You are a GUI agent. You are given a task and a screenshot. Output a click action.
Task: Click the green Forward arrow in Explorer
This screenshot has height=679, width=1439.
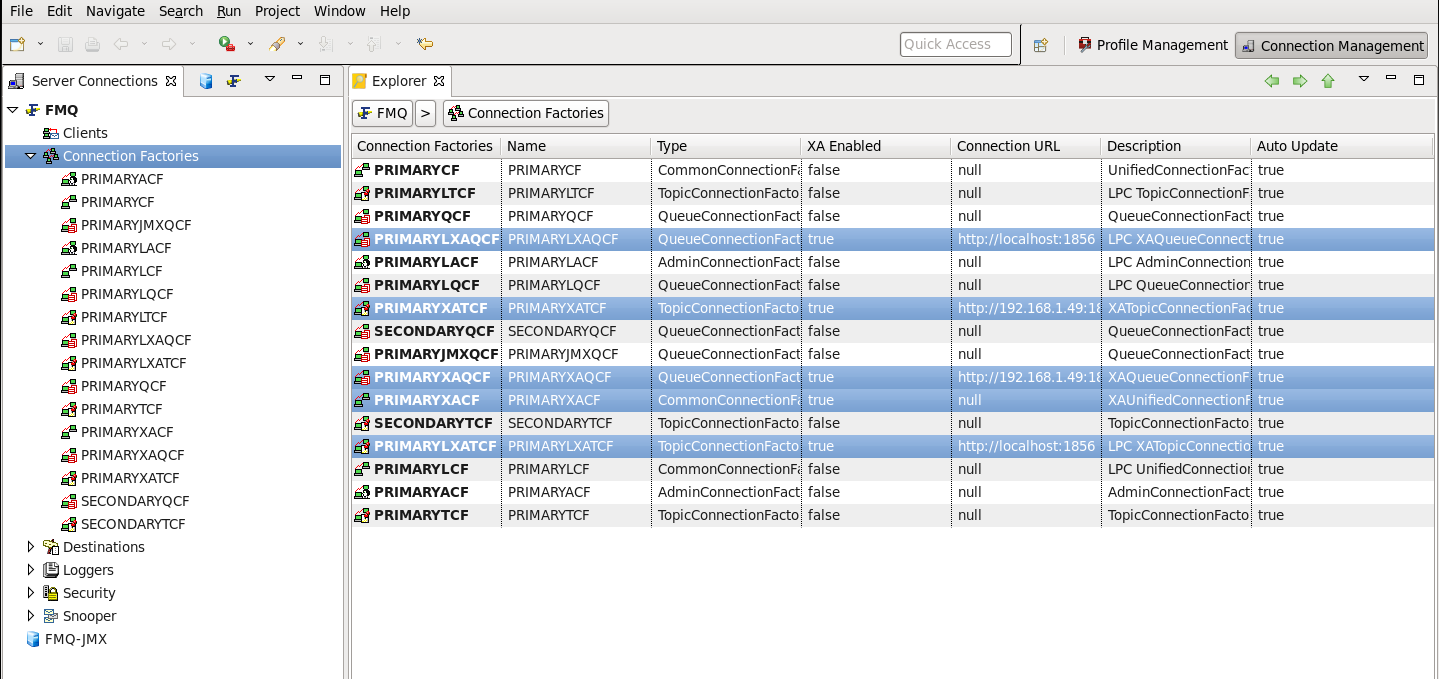1300,81
